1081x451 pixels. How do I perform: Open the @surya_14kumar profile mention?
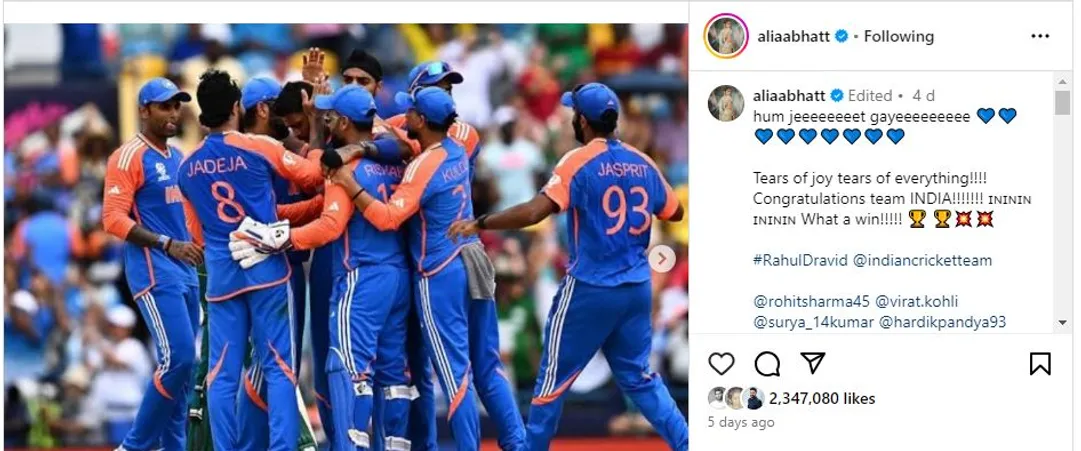(x=814, y=322)
